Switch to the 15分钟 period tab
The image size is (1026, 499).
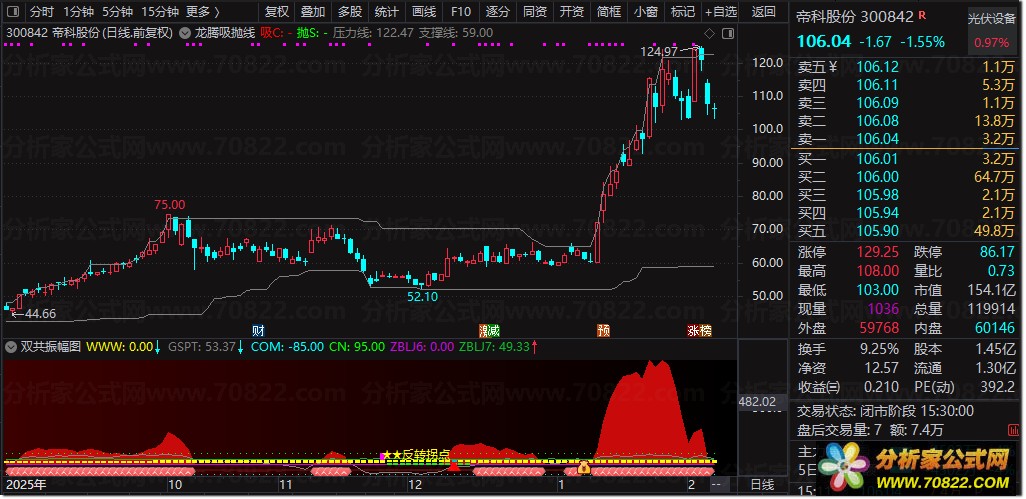click(160, 11)
